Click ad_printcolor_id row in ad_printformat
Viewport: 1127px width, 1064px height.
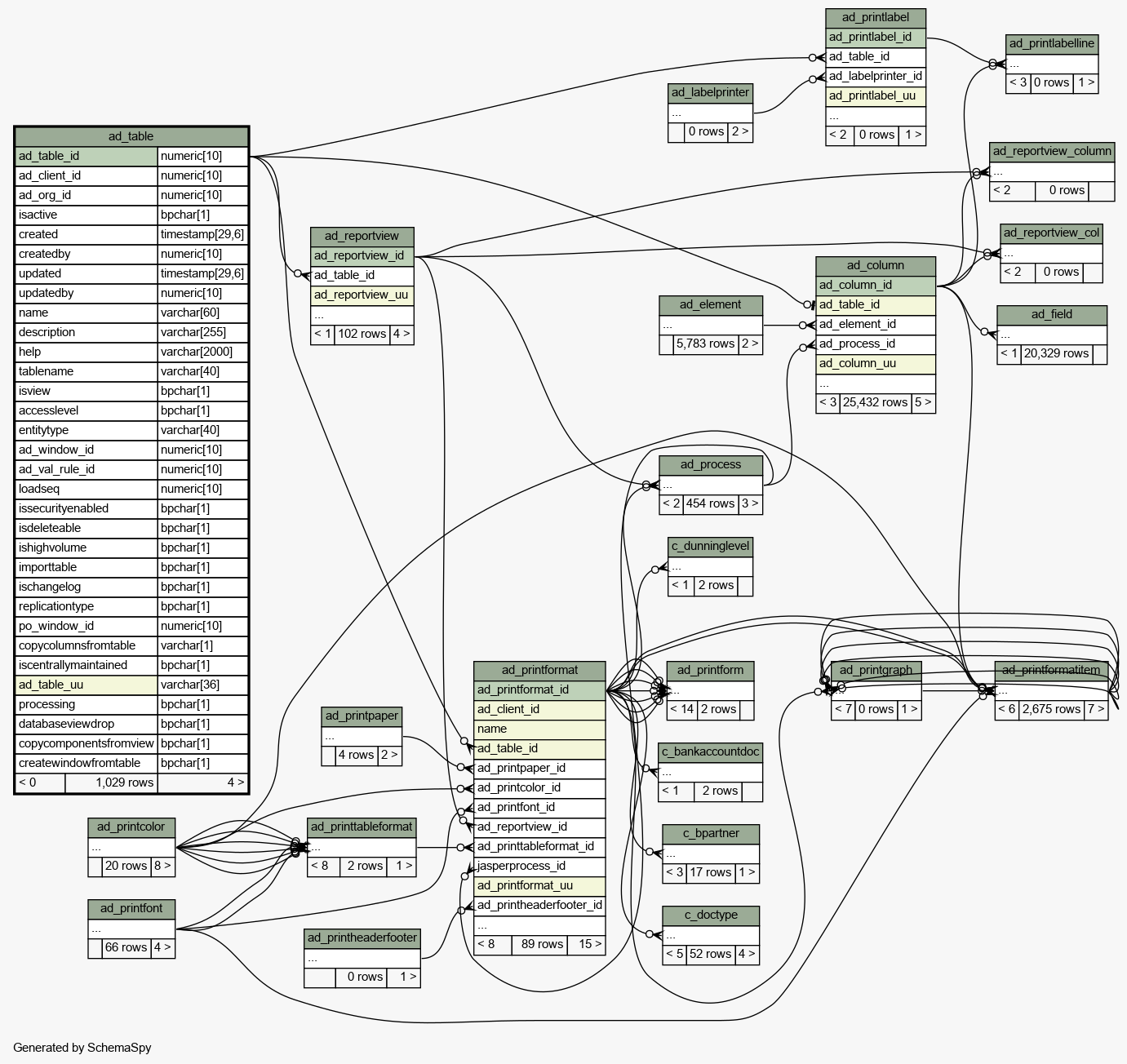point(539,787)
